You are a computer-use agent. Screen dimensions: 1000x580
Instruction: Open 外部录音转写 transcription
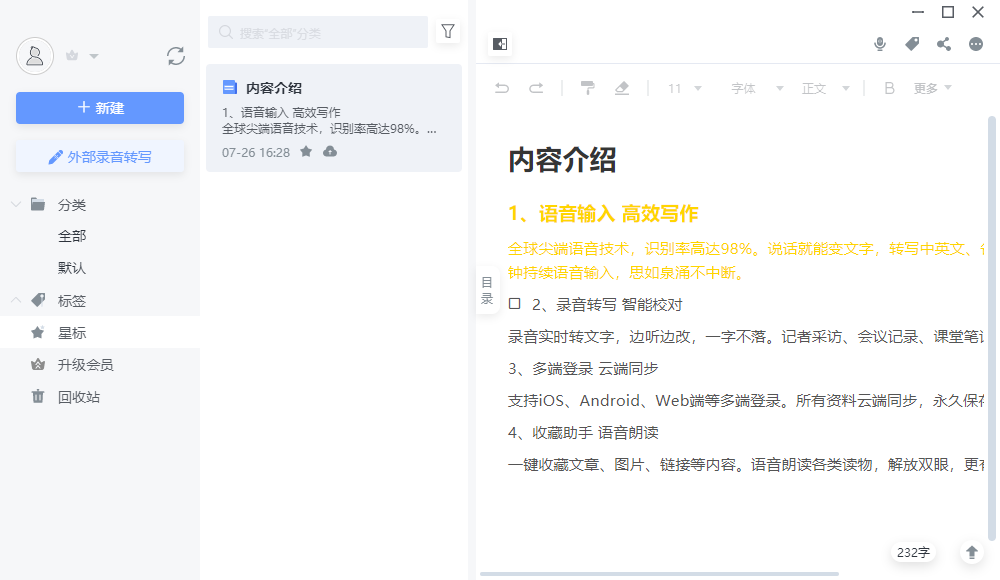point(100,157)
